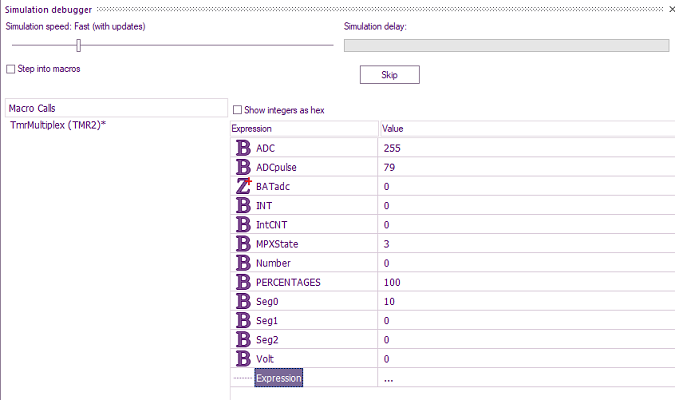Viewport: 675px width, 400px height.
Task: Click the Value column header
Action: point(527,128)
